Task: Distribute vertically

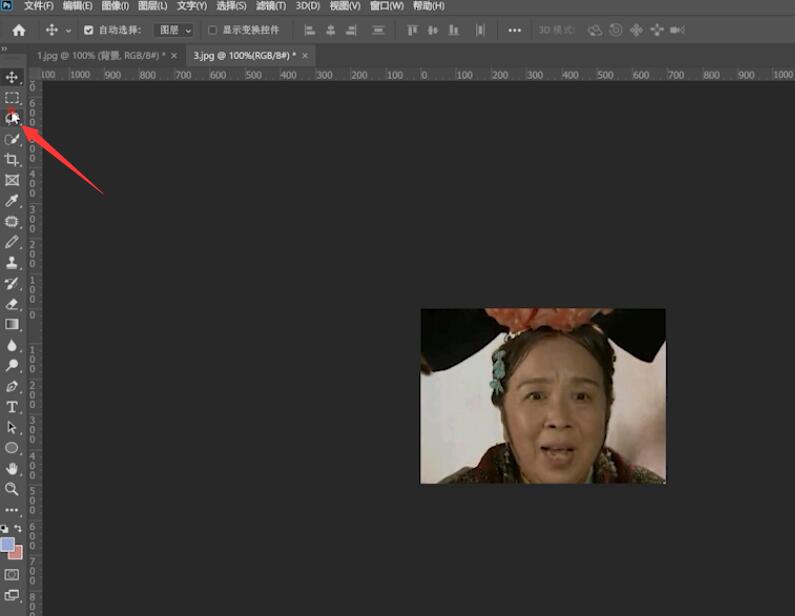Action: pyautogui.click(x=378, y=30)
